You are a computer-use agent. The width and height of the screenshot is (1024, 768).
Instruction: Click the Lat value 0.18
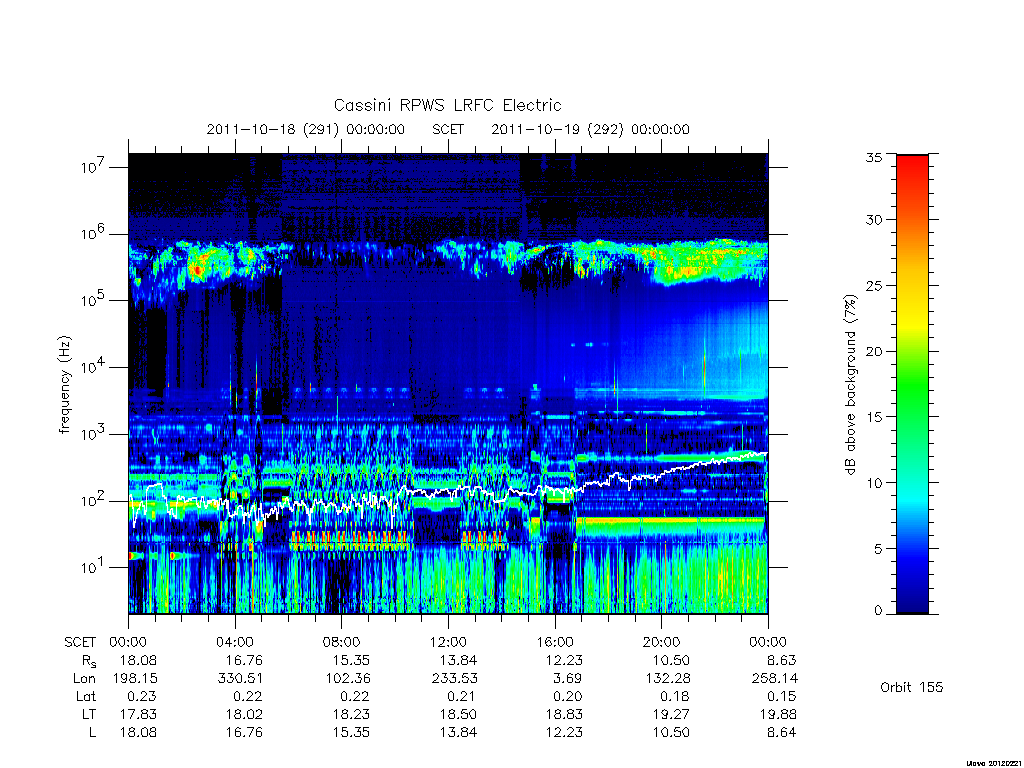(x=675, y=696)
